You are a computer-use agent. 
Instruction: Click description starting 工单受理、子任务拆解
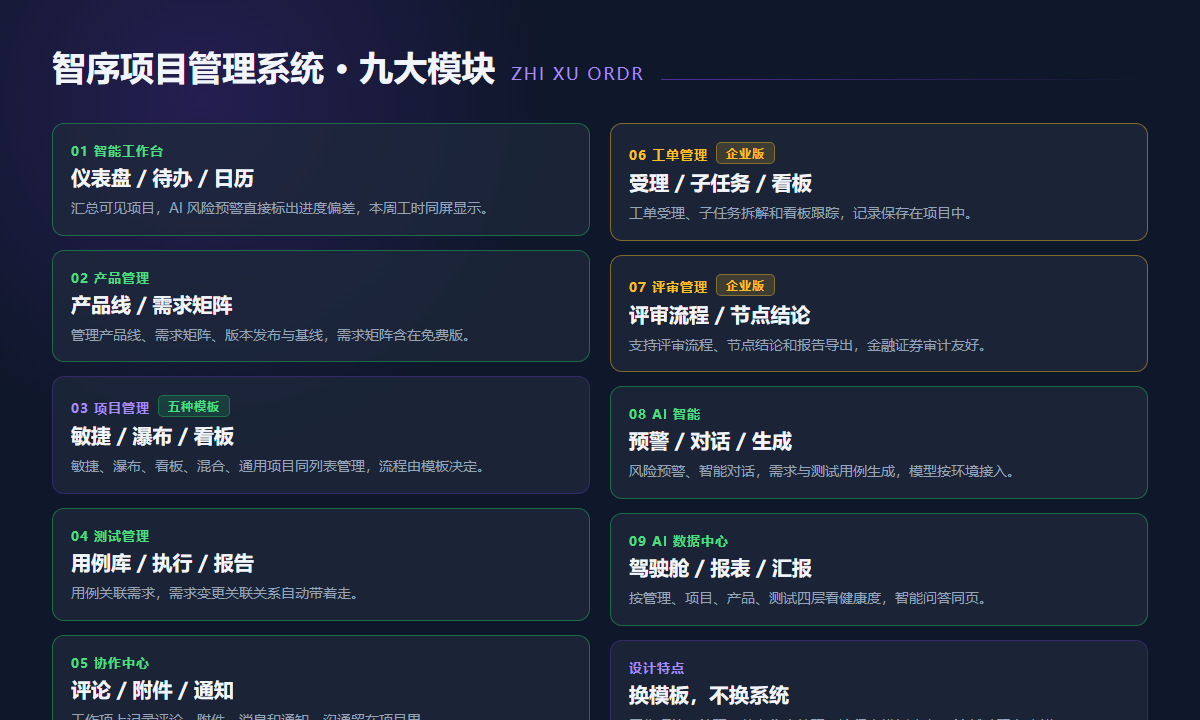[x=801, y=213]
